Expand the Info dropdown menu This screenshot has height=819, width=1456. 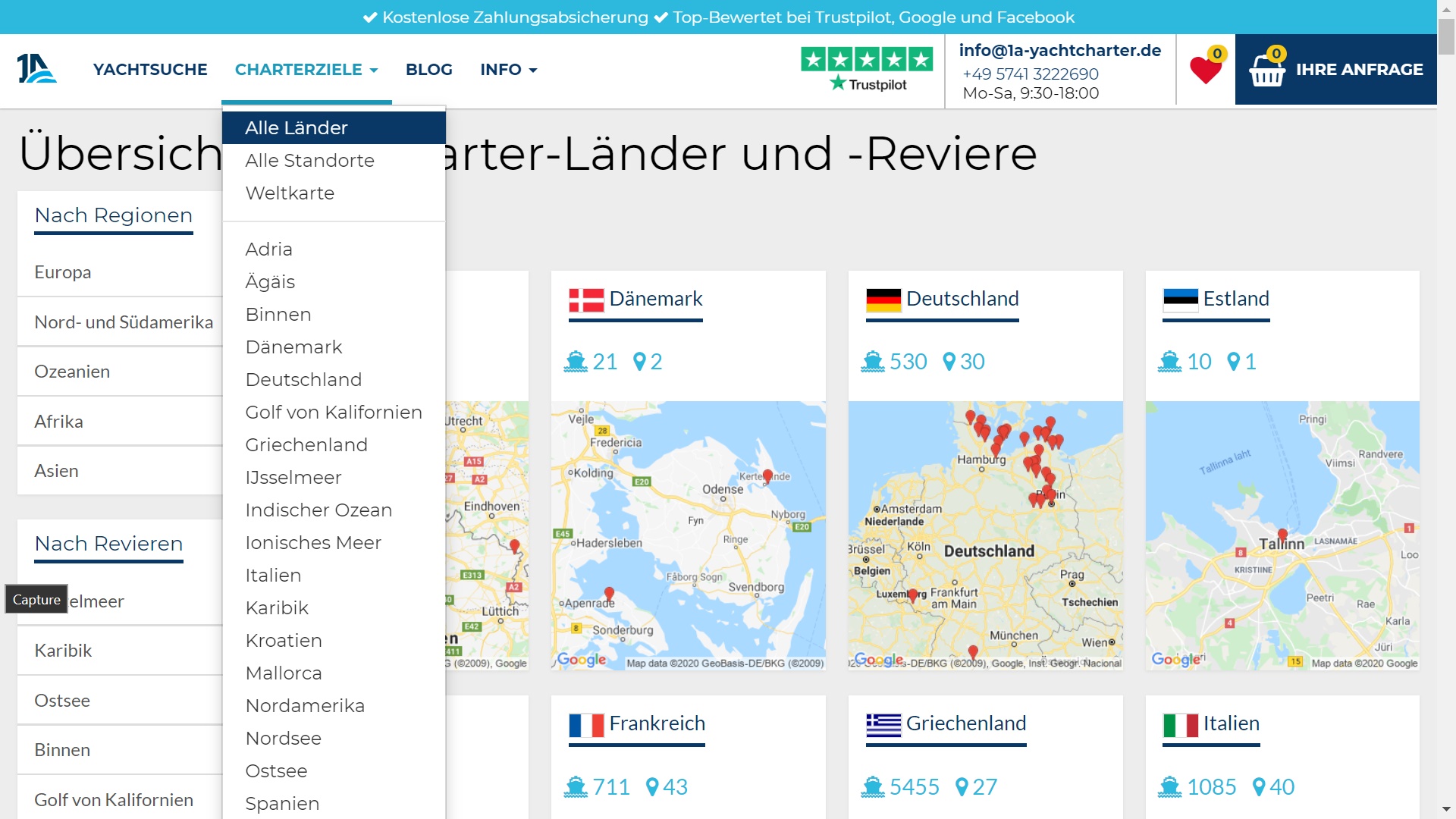click(x=508, y=70)
